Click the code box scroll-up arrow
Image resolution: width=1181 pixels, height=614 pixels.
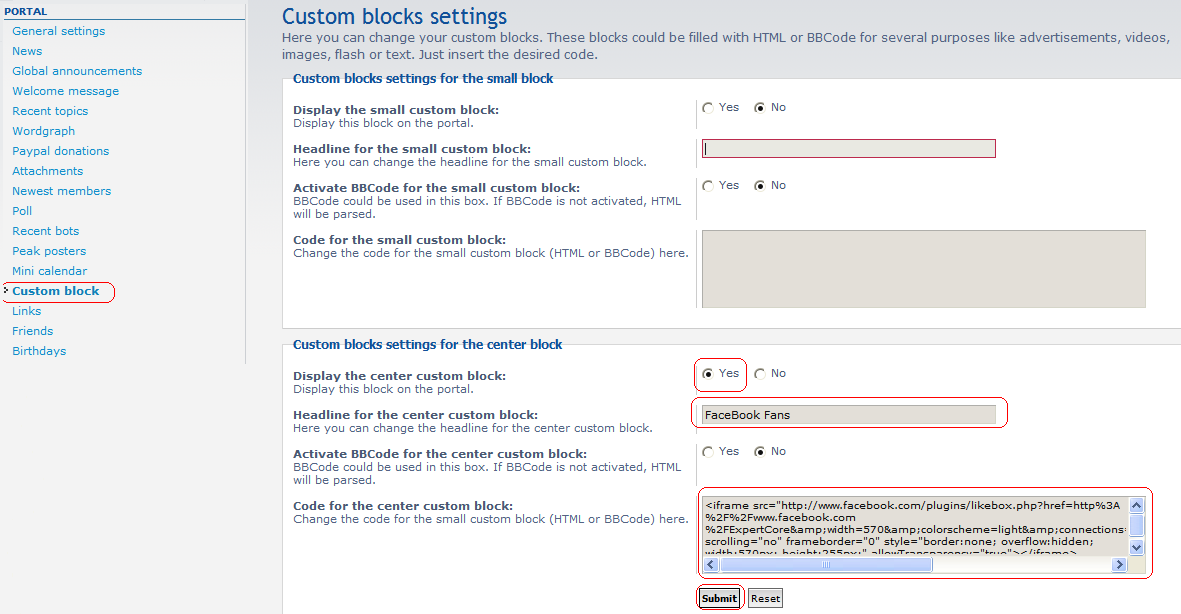(x=1136, y=505)
